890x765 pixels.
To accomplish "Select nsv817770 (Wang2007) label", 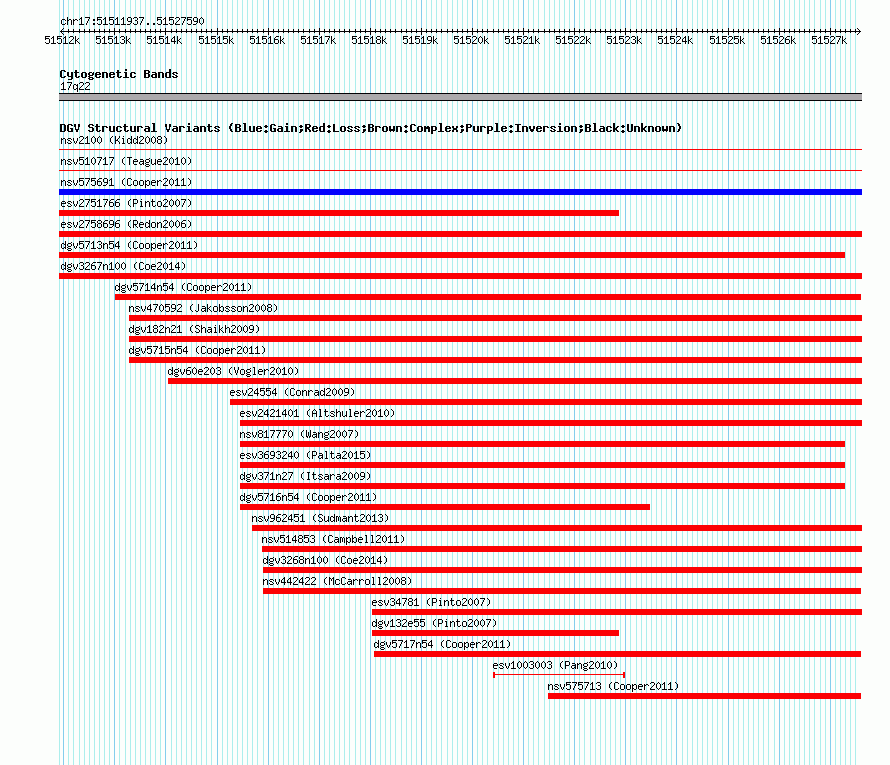I will point(299,434).
